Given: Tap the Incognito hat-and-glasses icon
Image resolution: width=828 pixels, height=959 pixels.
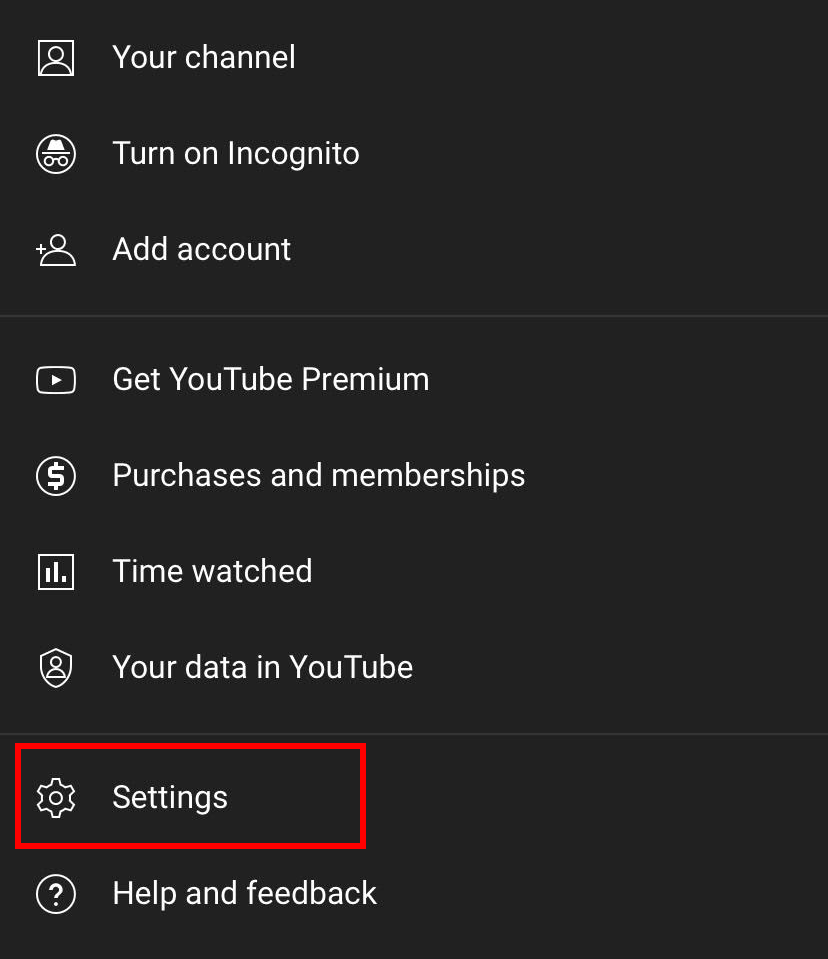Looking at the screenshot, I should [x=56, y=154].
